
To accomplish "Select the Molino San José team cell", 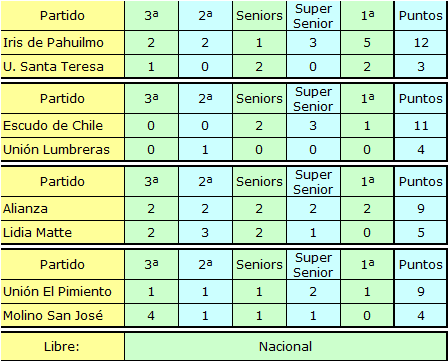I will (x=62, y=315).
